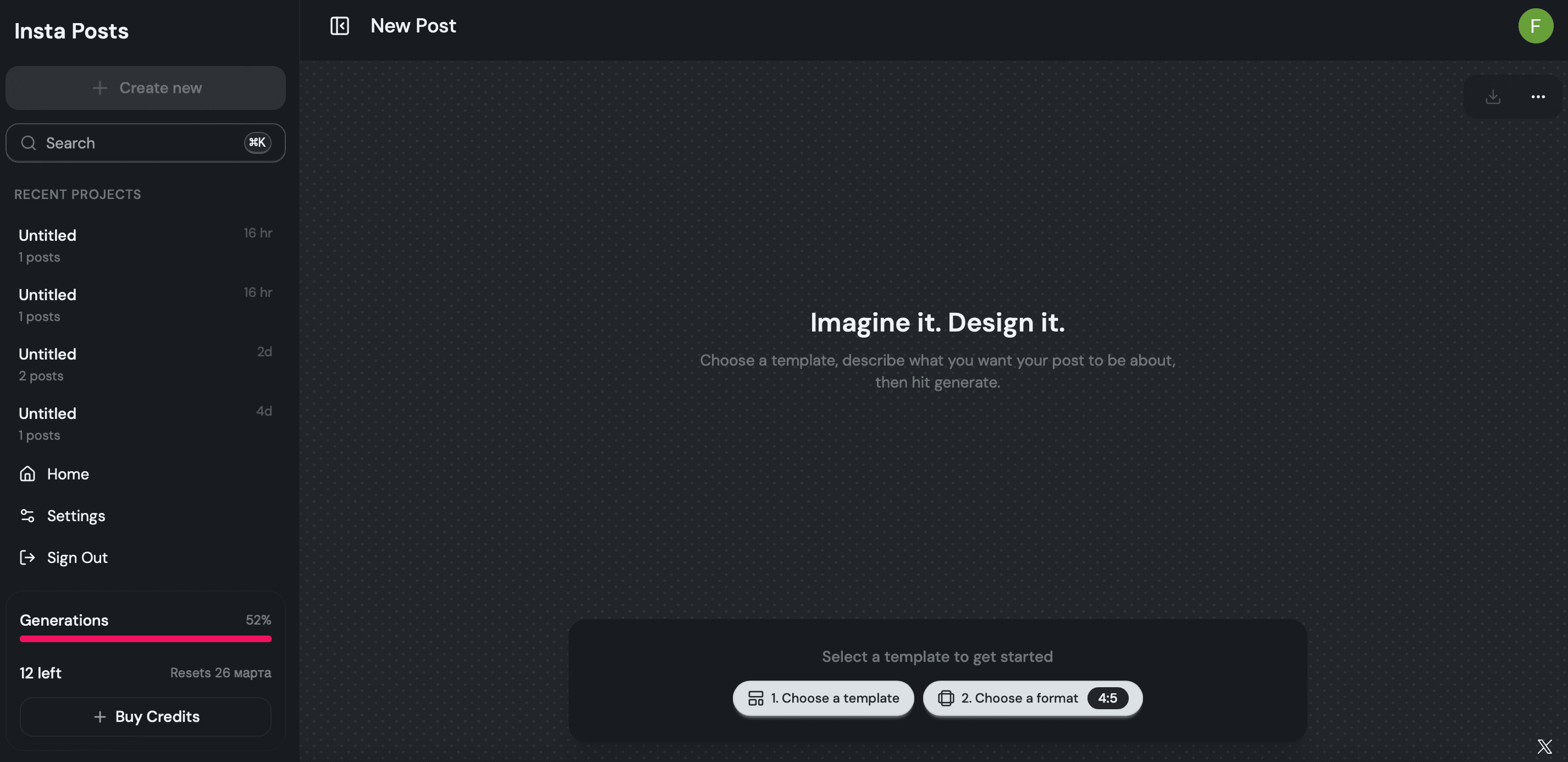
Task: Open the profile avatar menu
Action: tap(1536, 25)
